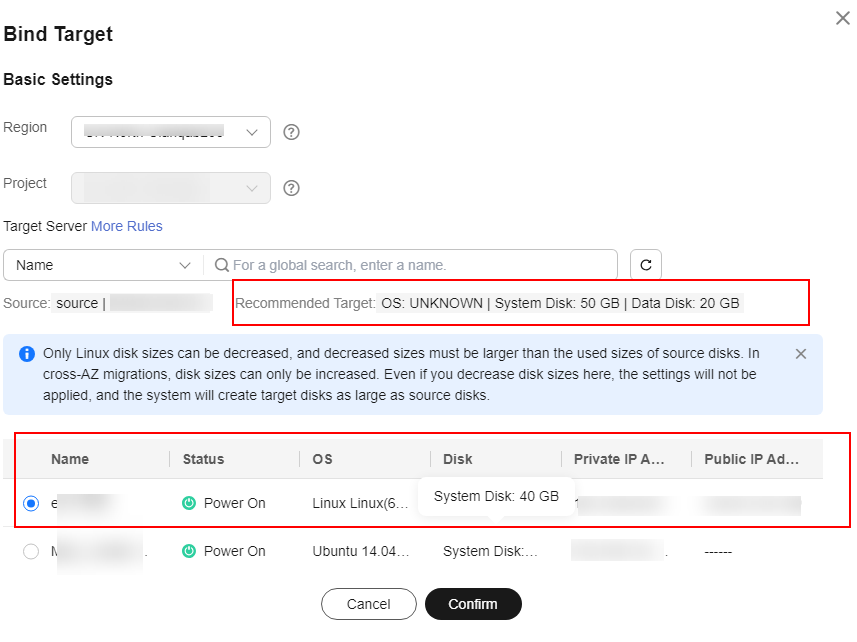Image resolution: width=857 pixels, height=642 pixels.
Task: Refresh the target server list
Action: tap(645, 265)
